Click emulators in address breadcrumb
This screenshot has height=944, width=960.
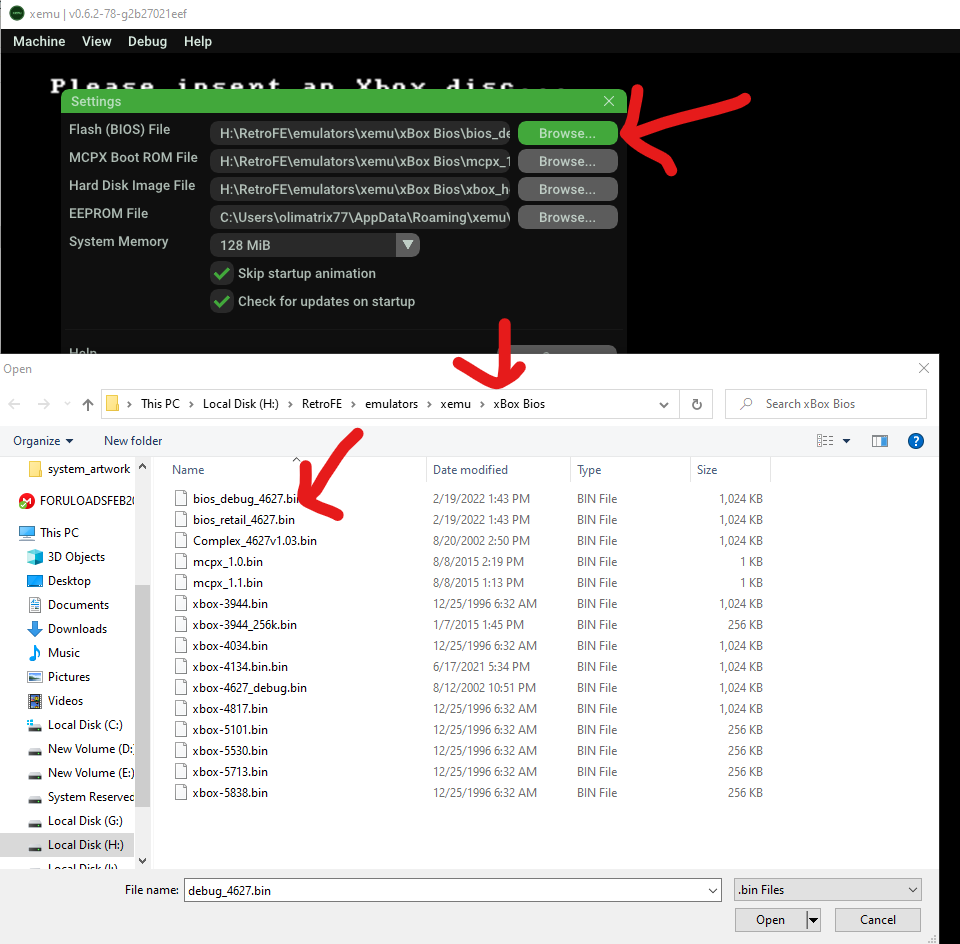pyautogui.click(x=391, y=404)
